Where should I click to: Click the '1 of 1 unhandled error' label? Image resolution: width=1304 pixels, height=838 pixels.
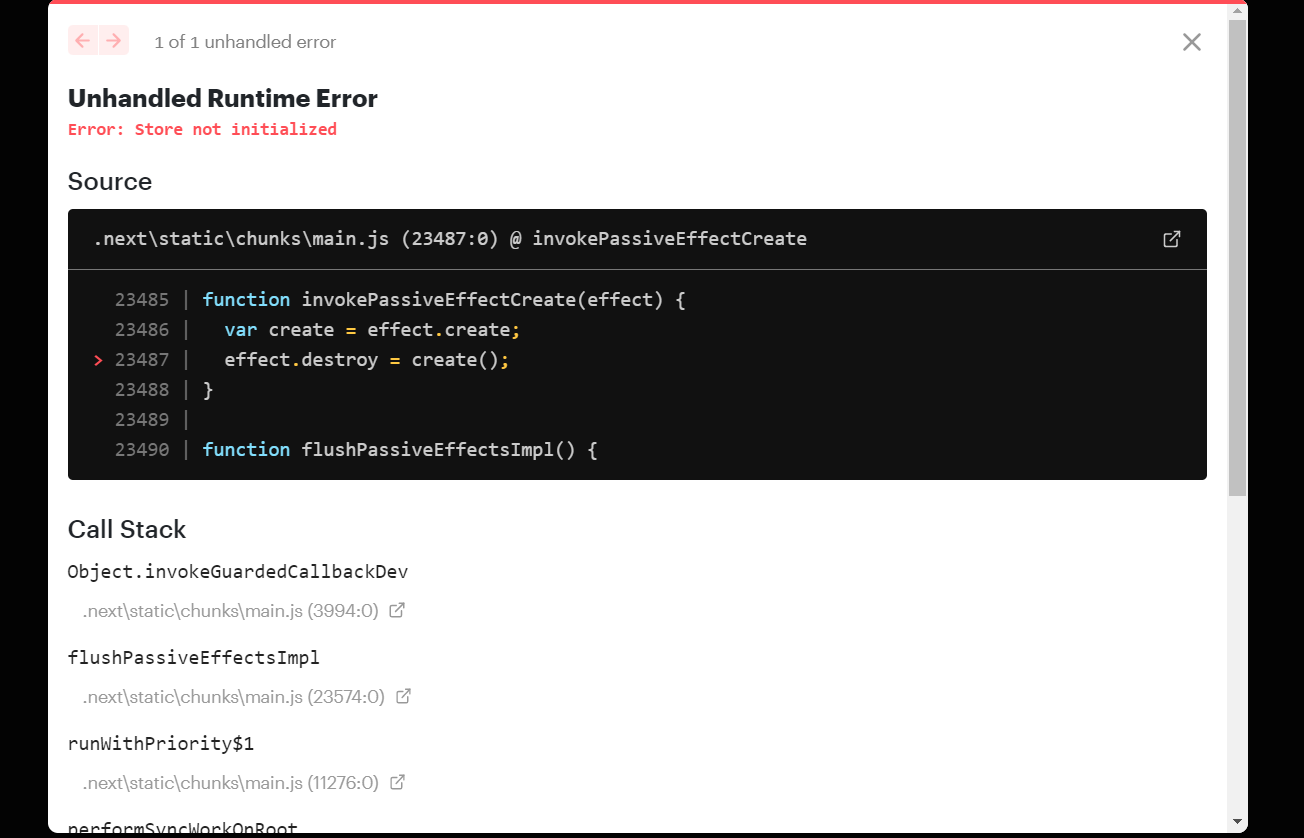[245, 41]
